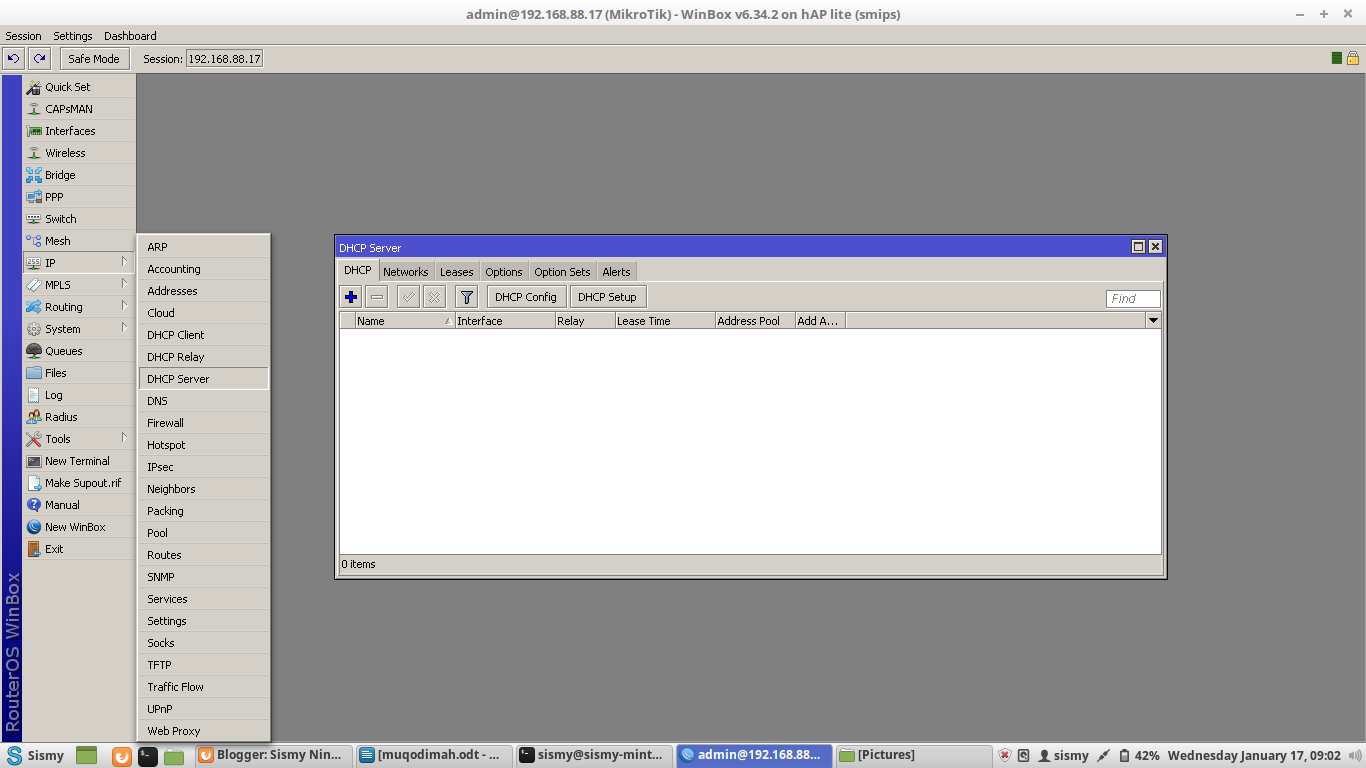Open New Terminal from sidebar
Screen dimensions: 1366x768
79,461
